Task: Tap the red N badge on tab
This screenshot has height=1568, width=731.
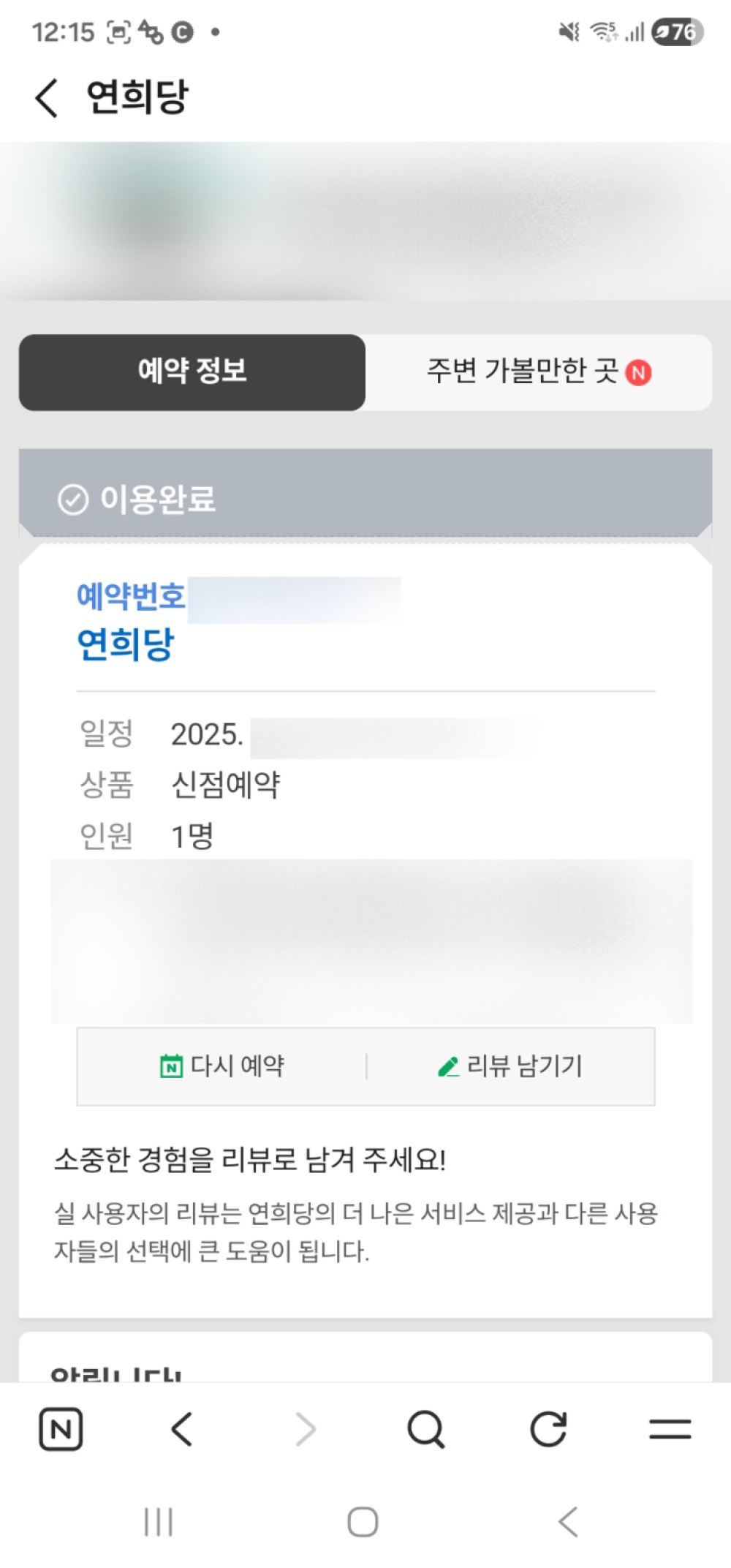Action: coord(638,373)
